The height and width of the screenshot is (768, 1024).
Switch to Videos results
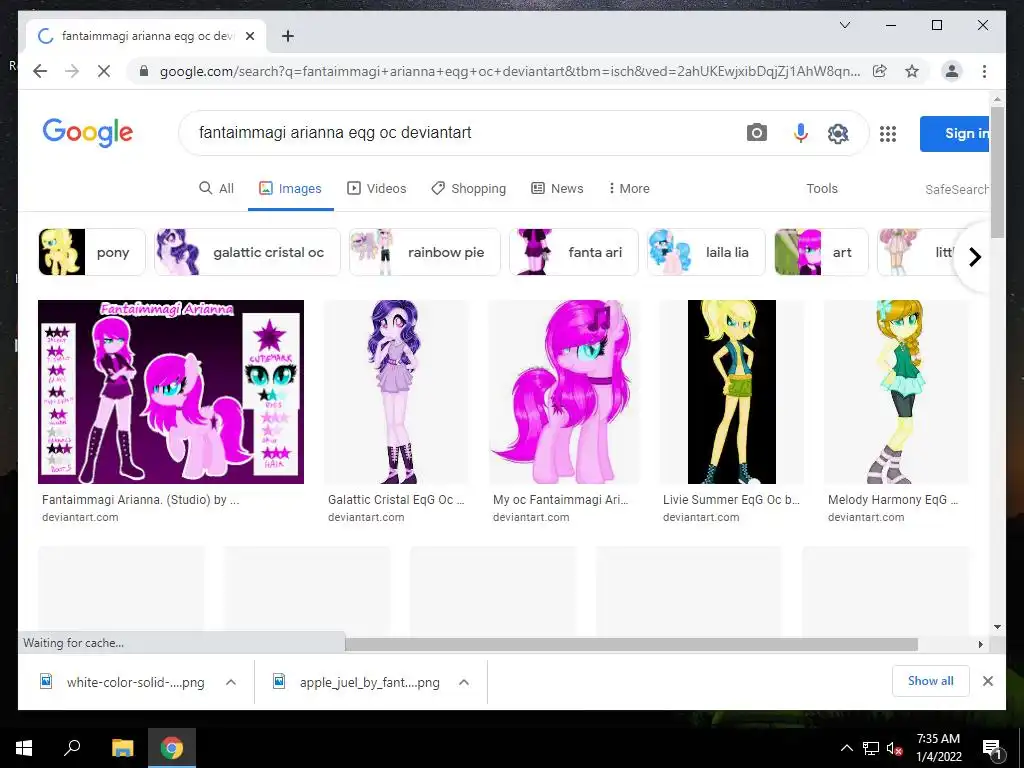click(376, 188)
